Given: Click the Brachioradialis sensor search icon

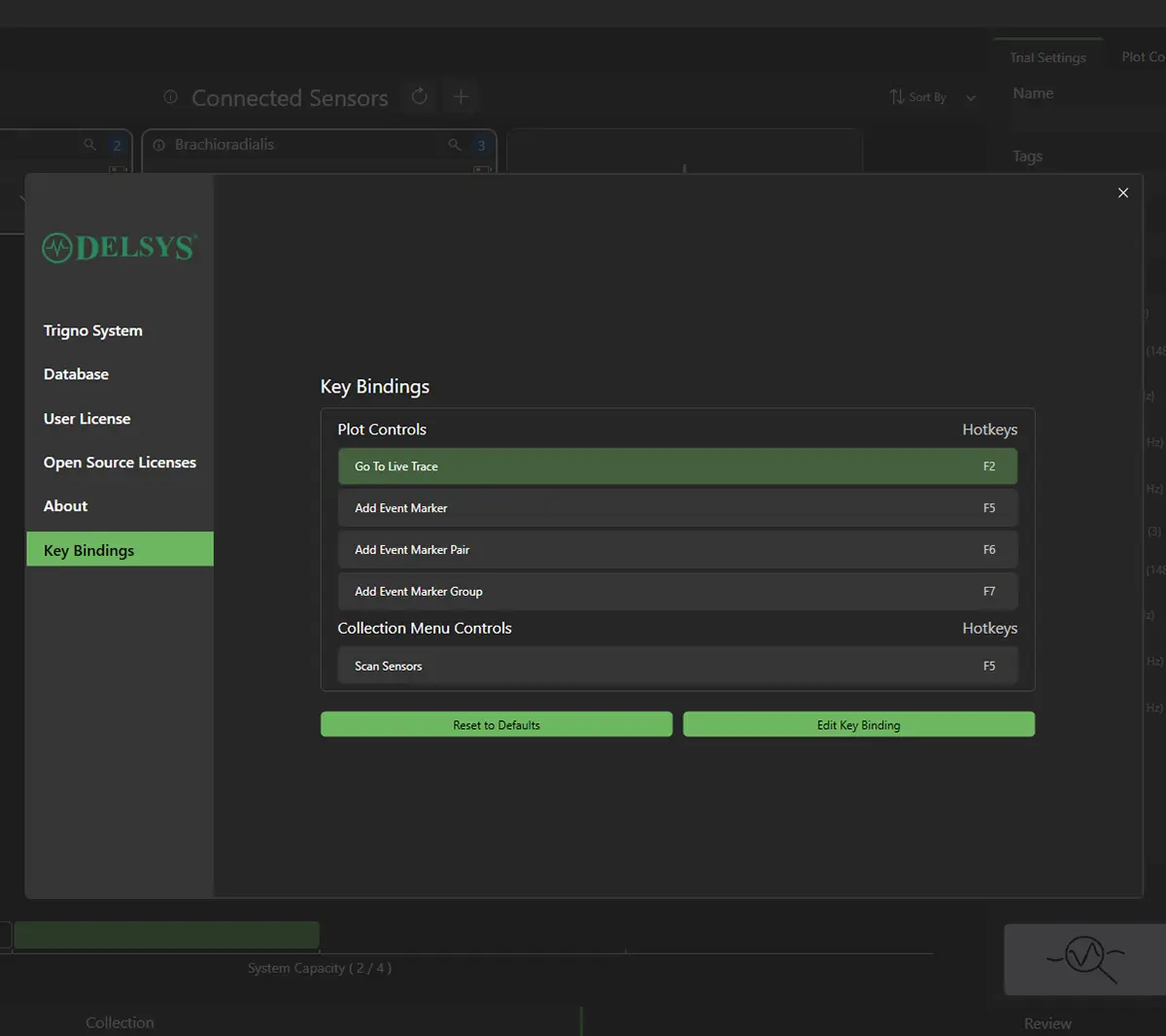Looking at the screenshot, I should tap(454, 145).
